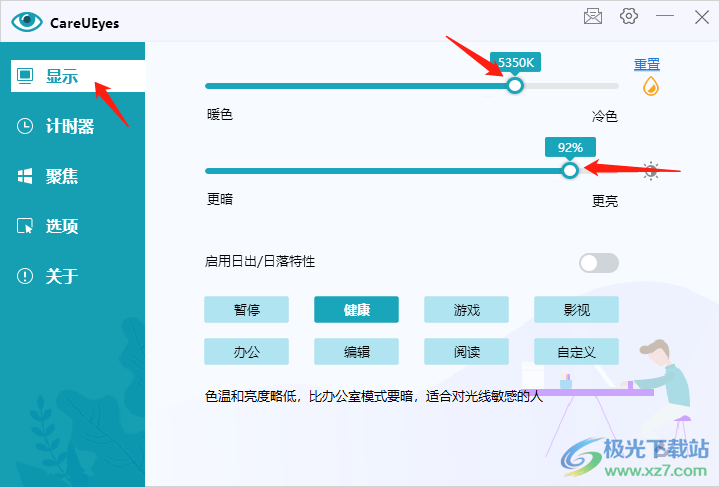
Task: Click the mode description text starting 色温和亮度略低
Action: click(374, 396)
